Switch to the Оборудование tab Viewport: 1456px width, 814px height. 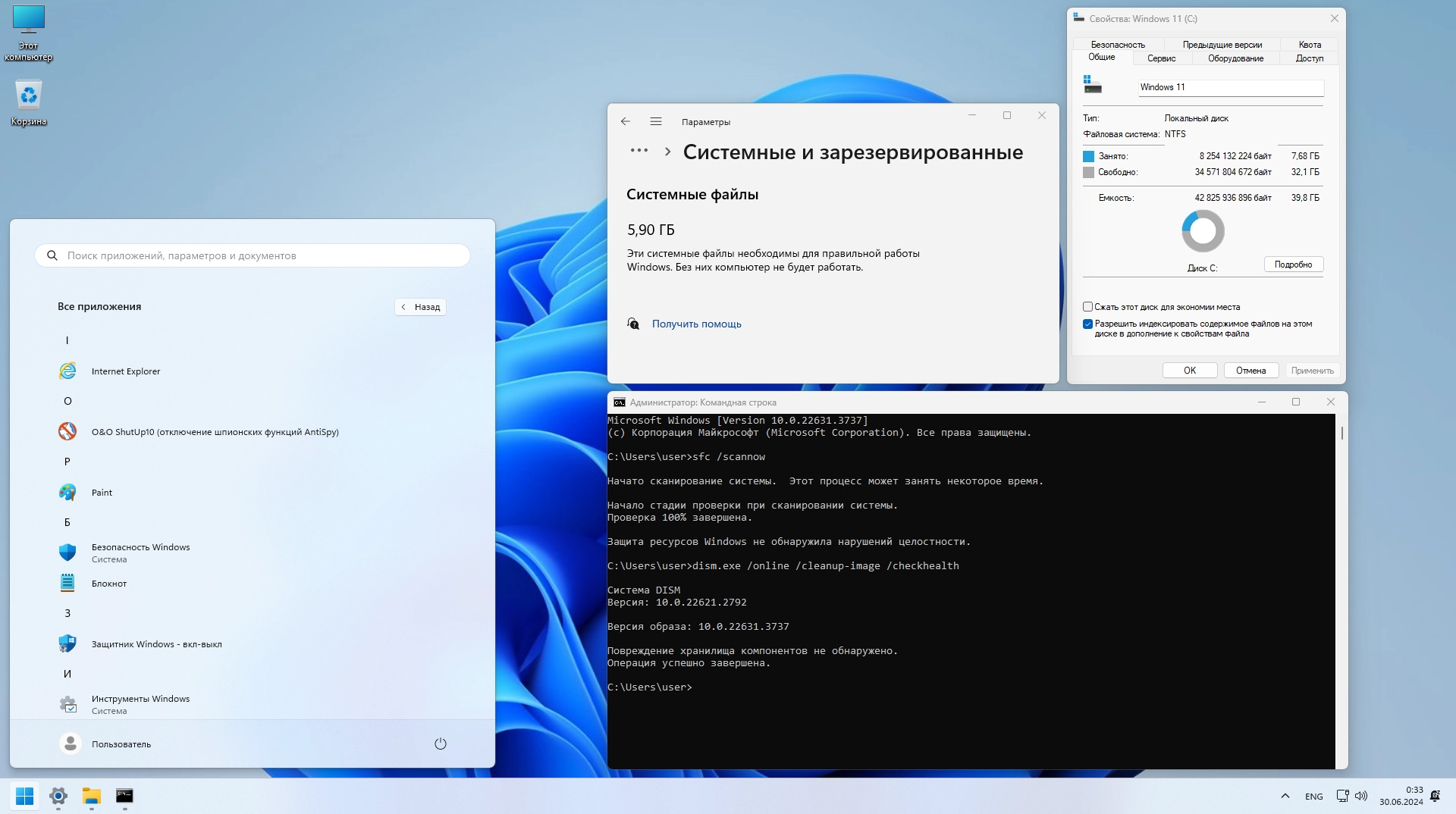coord(1235,58)
